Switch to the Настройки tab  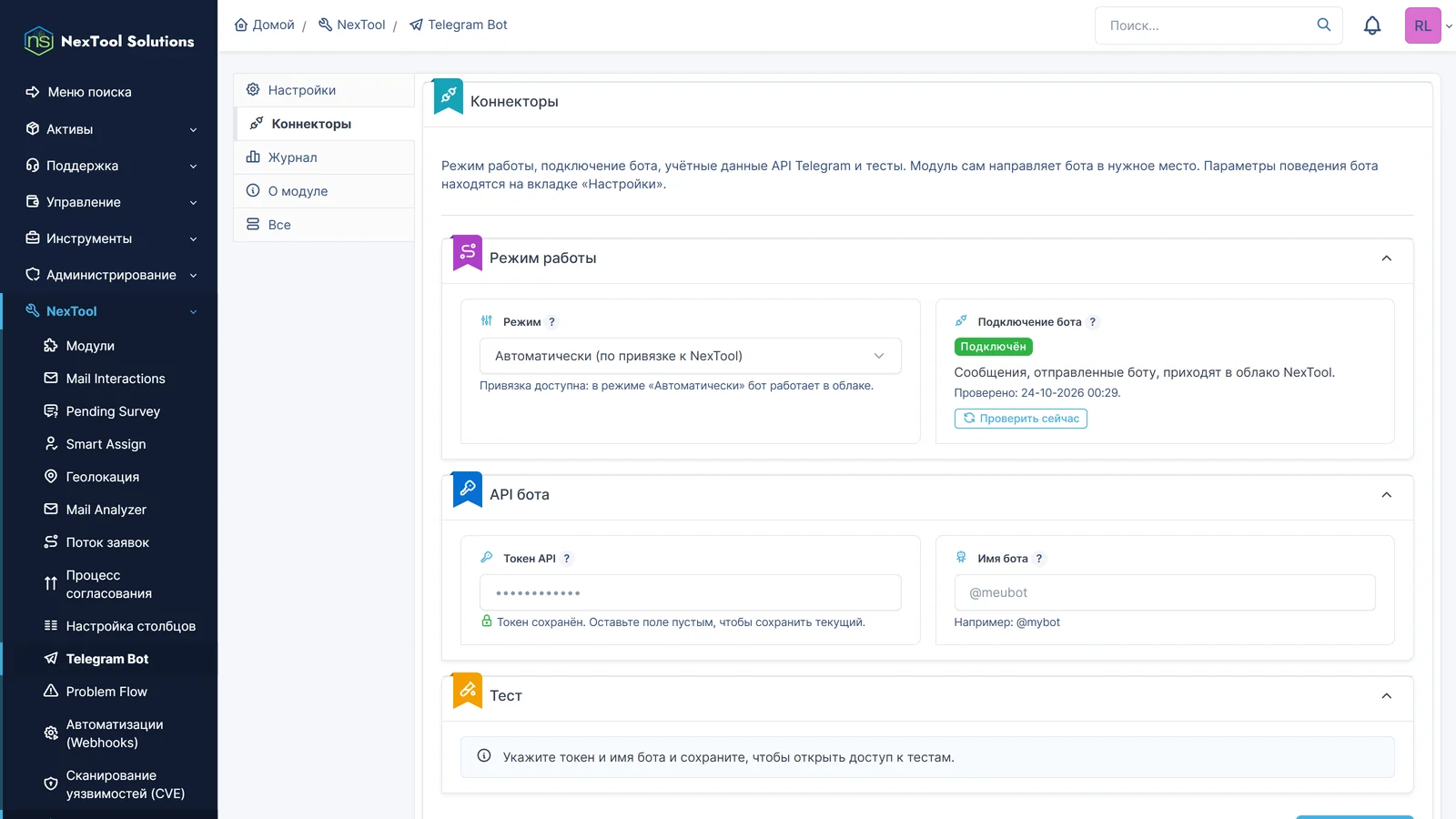(324, 90)
